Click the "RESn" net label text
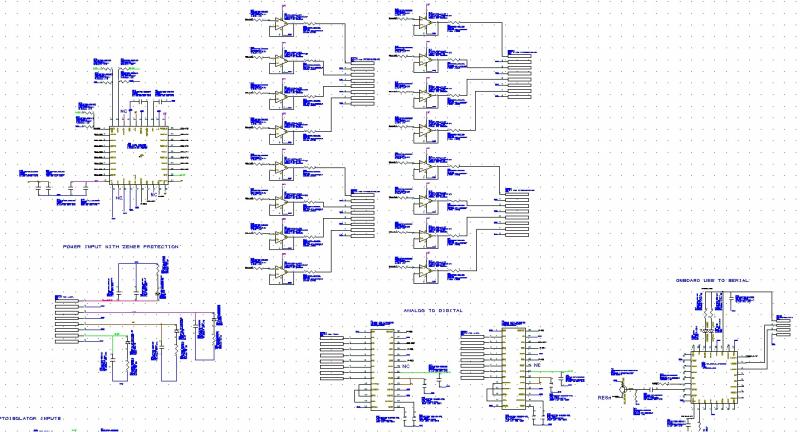800x432 pixels. tap(604, 398)
